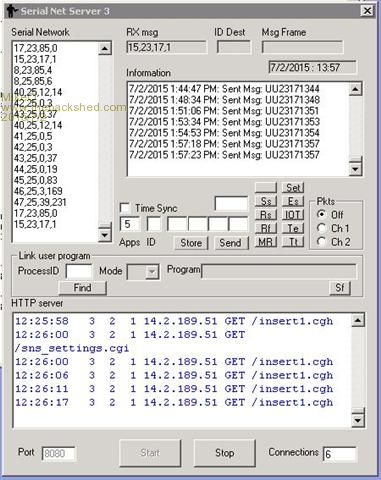Viewport: 381px width, 480px height.
Task: Stop the HTTP server
Action: [x=224, y=453]
